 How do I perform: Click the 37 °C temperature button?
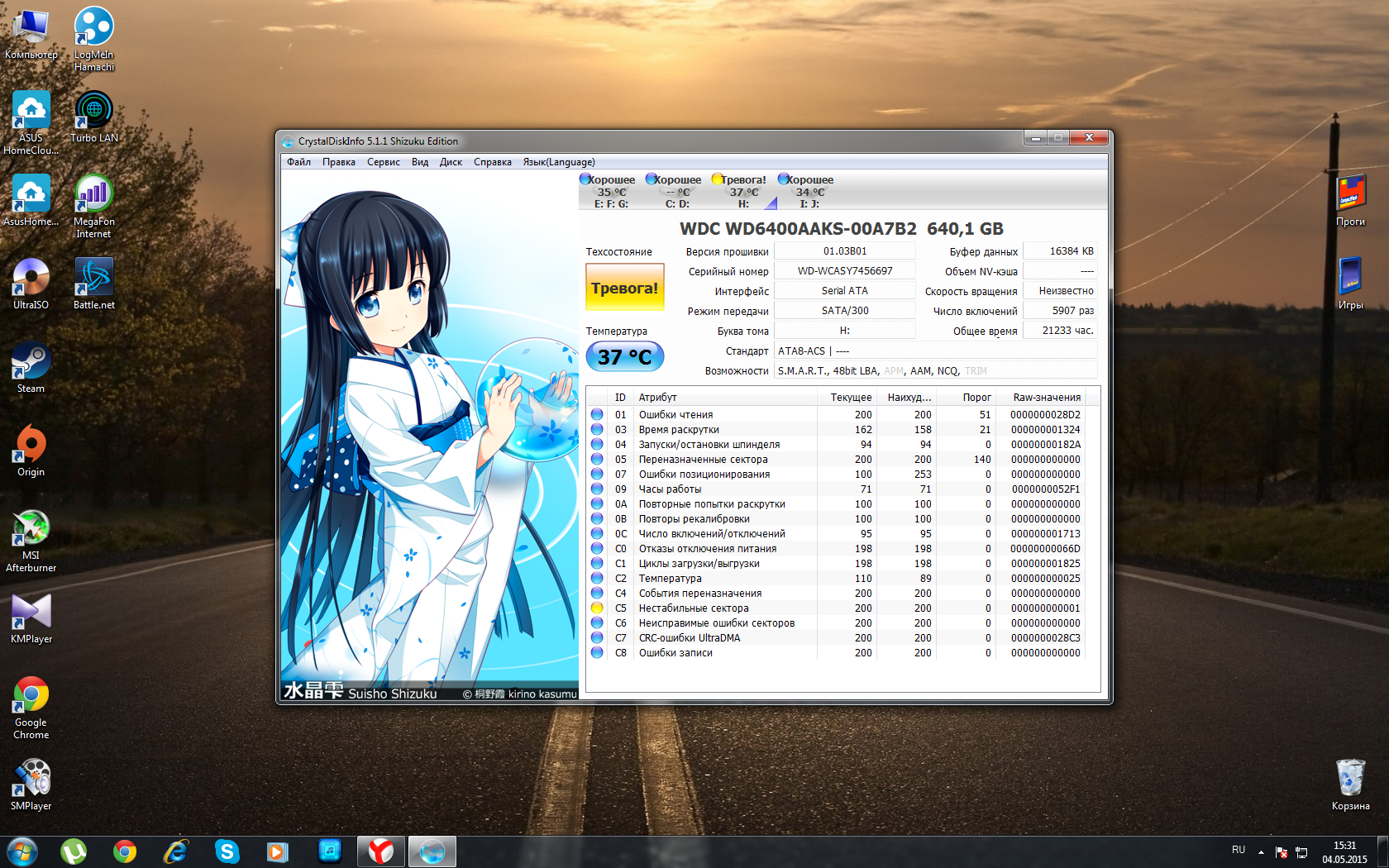tap(625, 357)
